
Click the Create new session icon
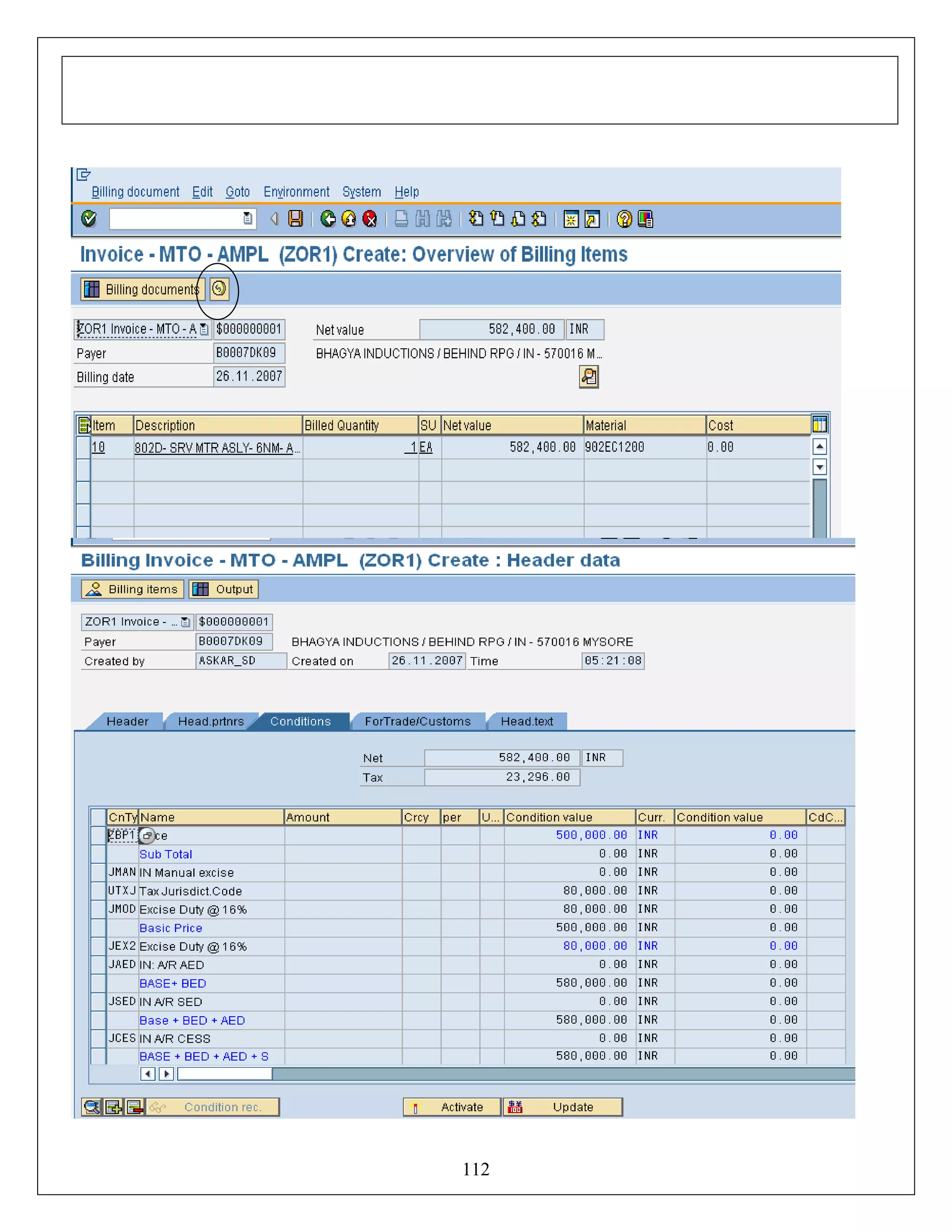pos(571,219)
